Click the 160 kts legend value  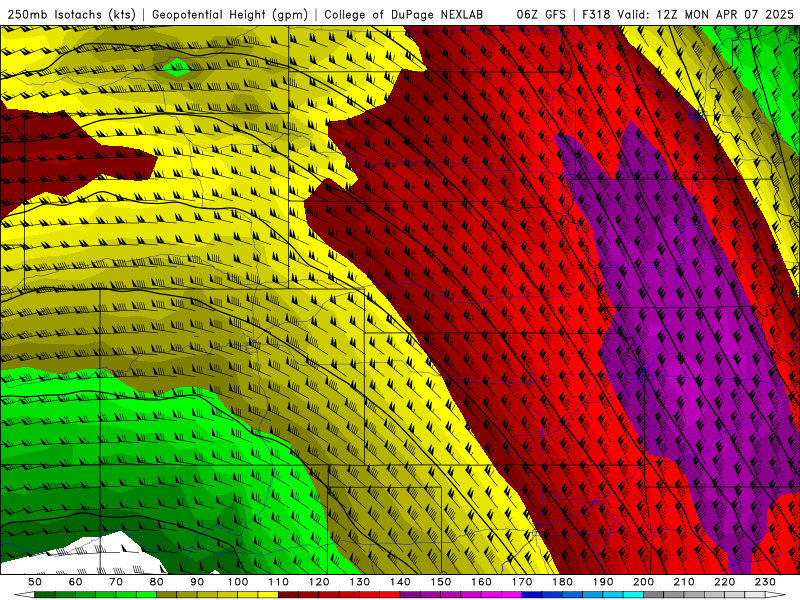481,582
